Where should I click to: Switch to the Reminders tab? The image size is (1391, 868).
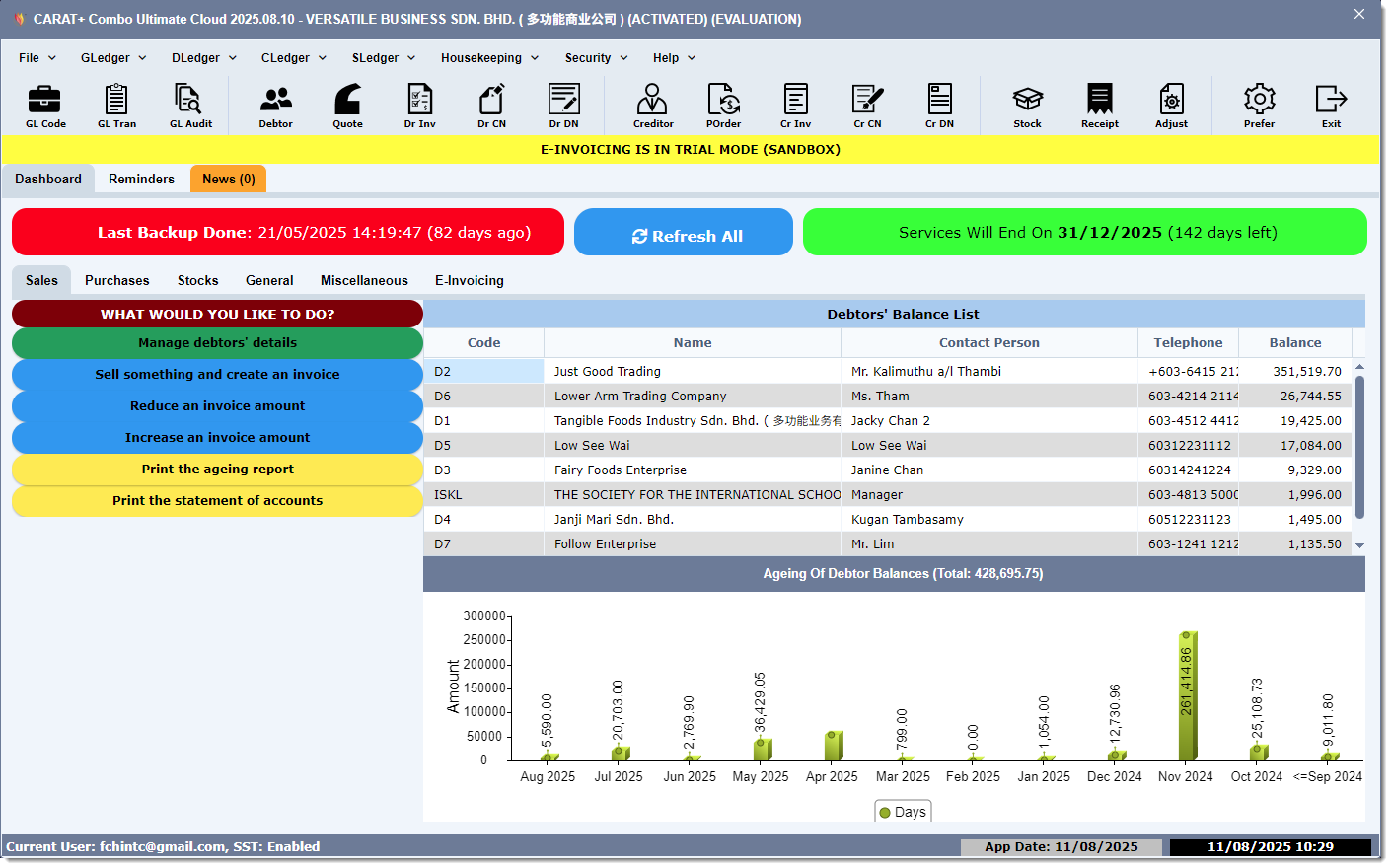141,180
